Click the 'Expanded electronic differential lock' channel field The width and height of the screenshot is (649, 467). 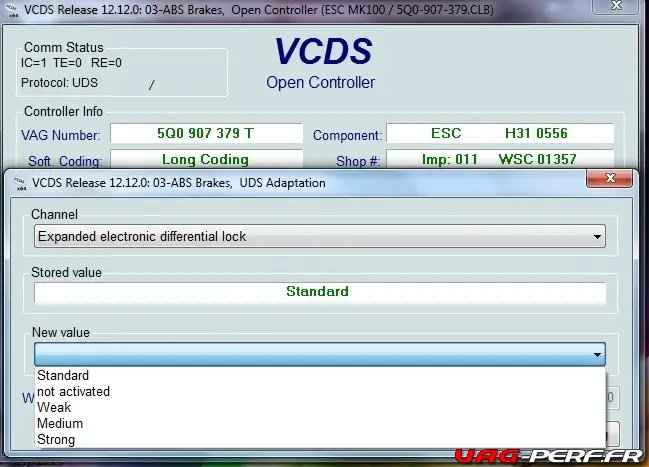pos(320,236)
